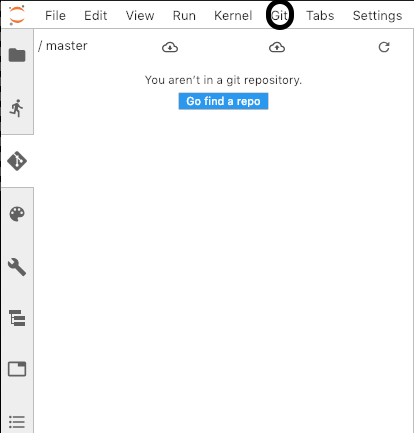Open the Settings menu
This screenshot has width=414, height=433.
coord(377,16)
